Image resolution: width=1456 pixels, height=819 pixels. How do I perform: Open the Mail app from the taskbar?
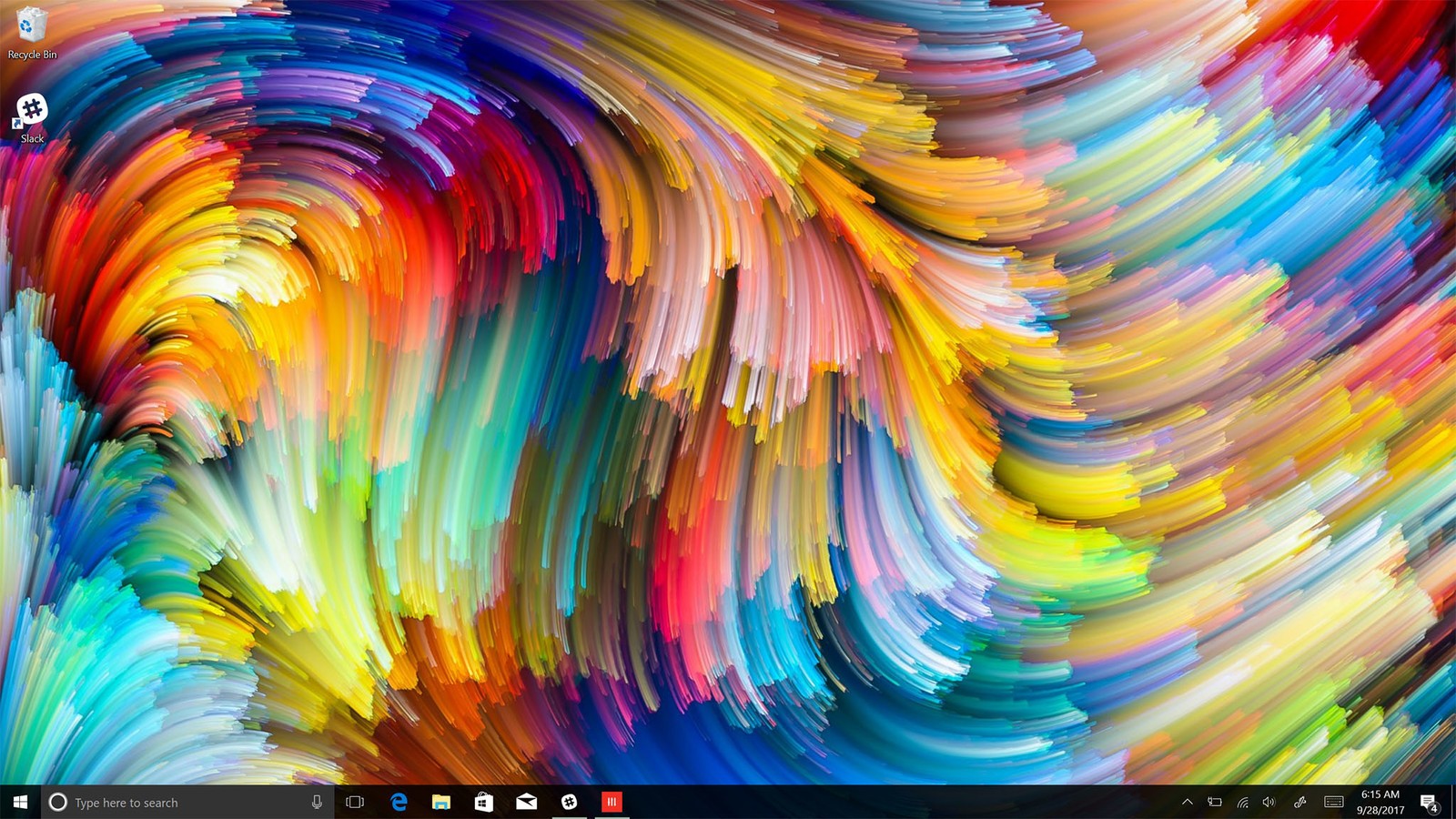[525, 802]
